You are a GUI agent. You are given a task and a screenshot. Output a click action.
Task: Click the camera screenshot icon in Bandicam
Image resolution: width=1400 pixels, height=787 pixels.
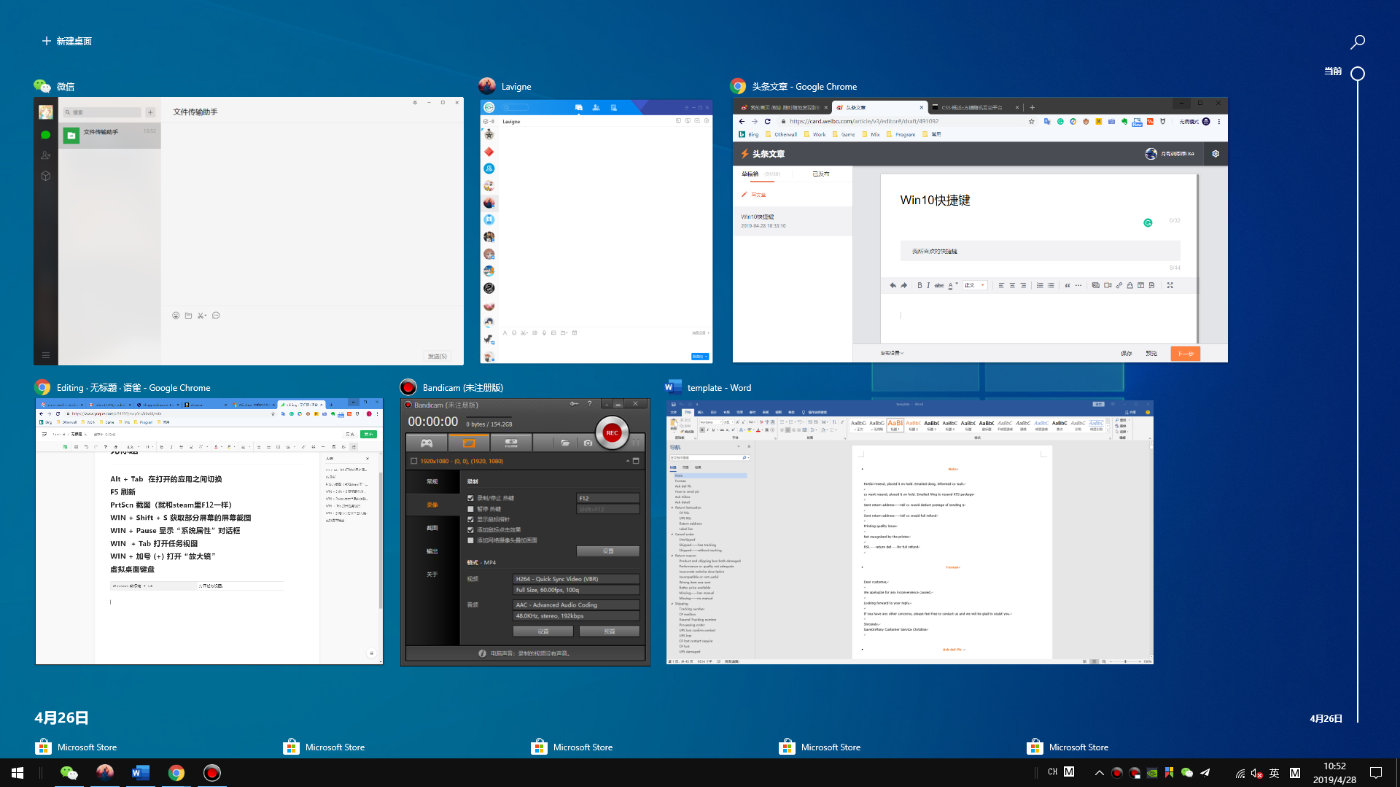coord(588,443)
